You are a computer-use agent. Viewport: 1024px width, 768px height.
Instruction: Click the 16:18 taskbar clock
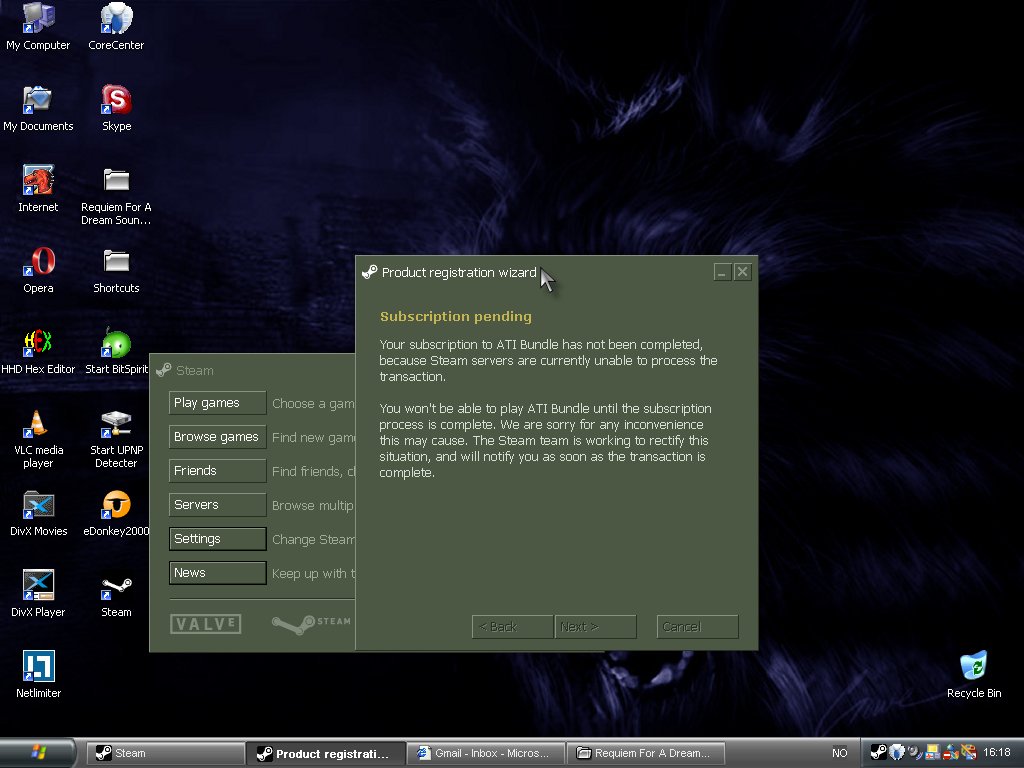click(997, 752)
